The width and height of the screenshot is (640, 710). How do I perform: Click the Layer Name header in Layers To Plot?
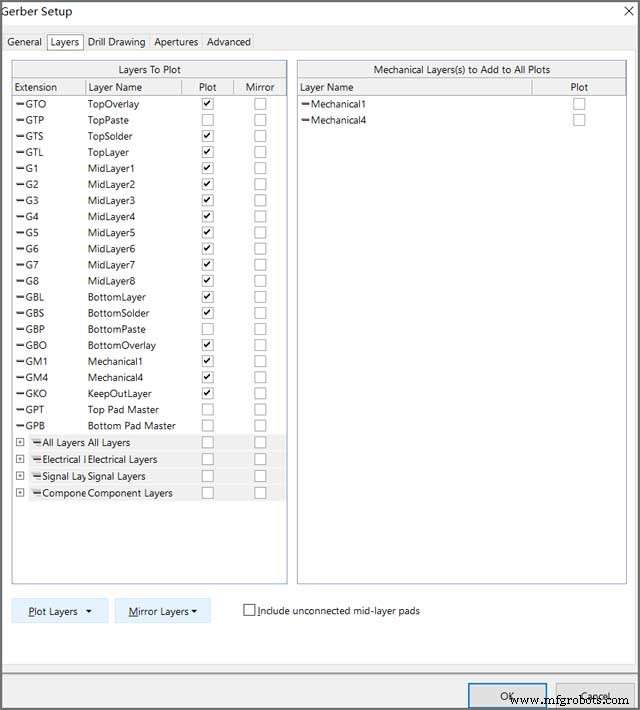[x=134, y=87]
